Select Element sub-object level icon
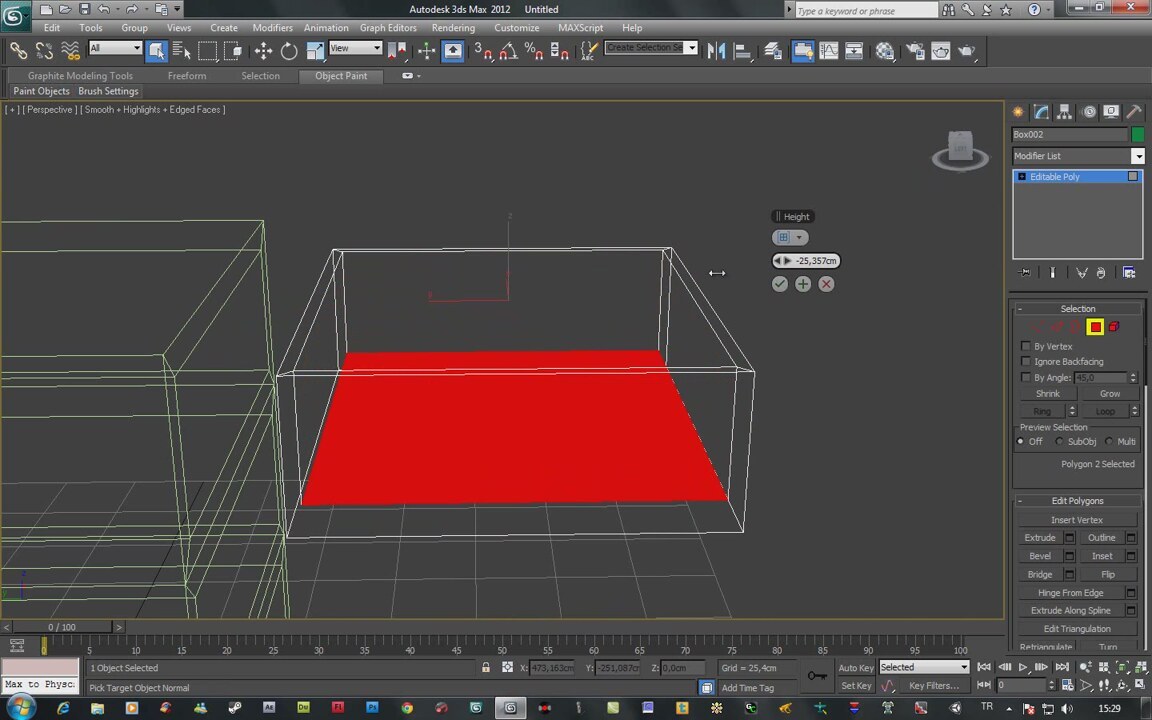 point(1114,327)
